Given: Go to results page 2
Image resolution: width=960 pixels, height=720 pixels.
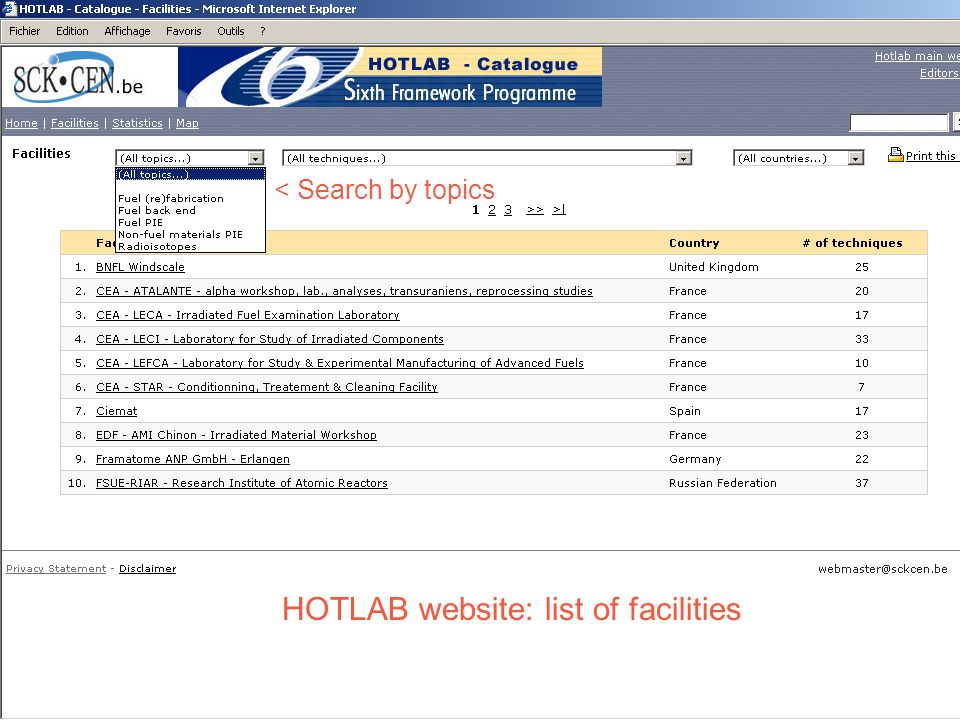Looking at the screenshot, I should [x=492, y=209].
